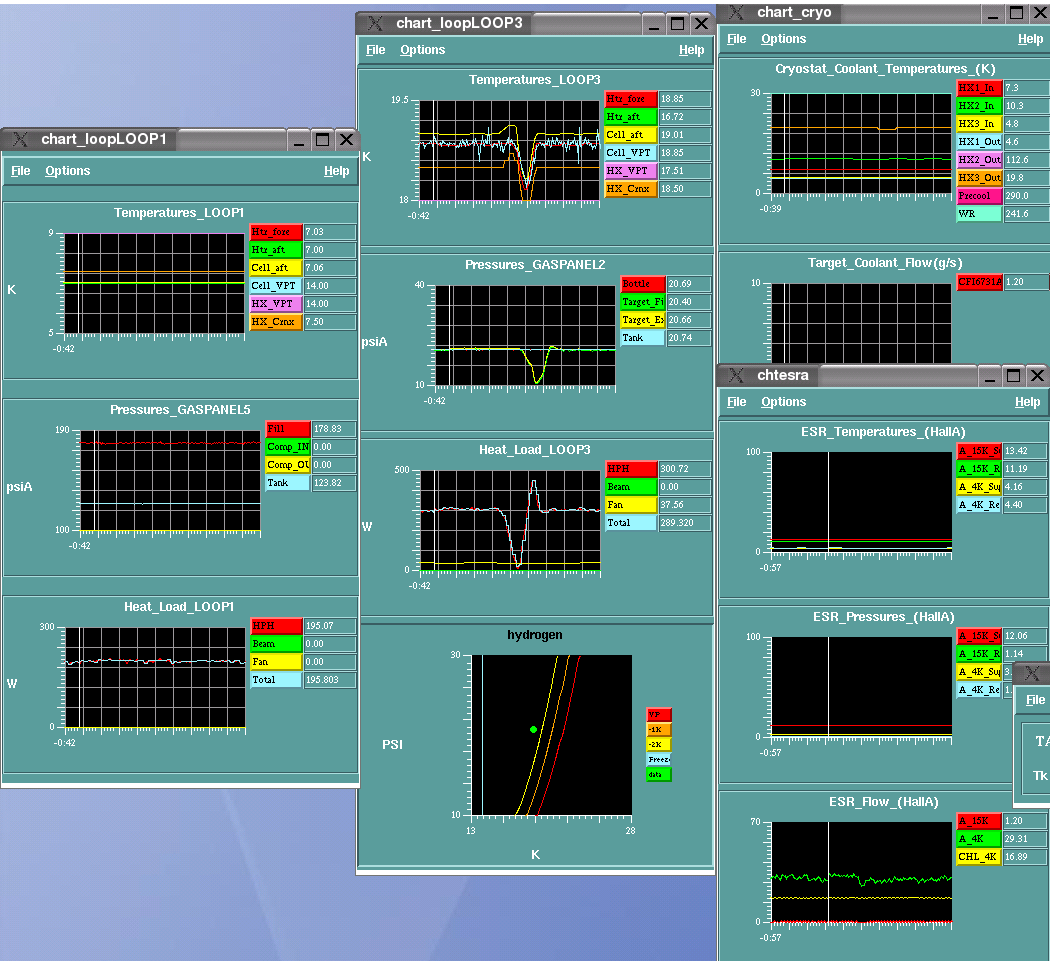Click Freeze swatch in hydrogen legend

coord(659,759)
